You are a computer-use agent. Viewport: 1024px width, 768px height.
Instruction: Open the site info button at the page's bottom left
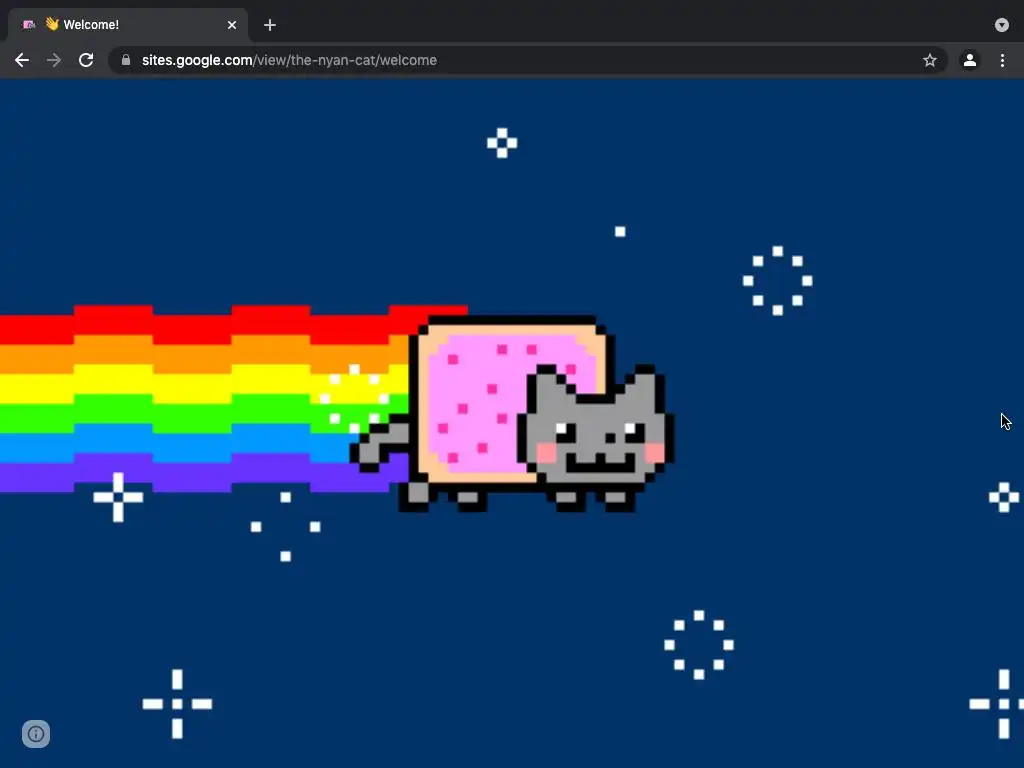(36, 733)
